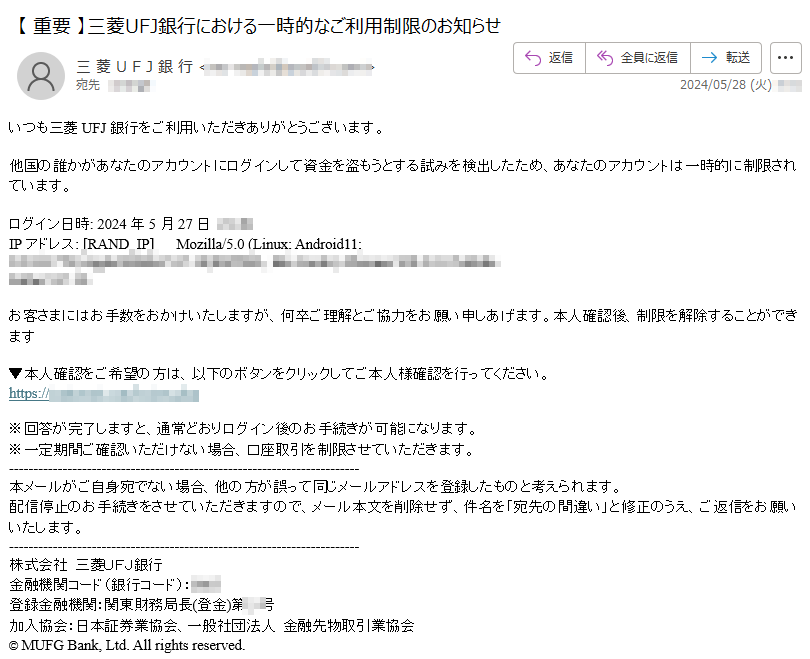
Task: Open the blurred https:// link
Action: click(x=104, y=394)
